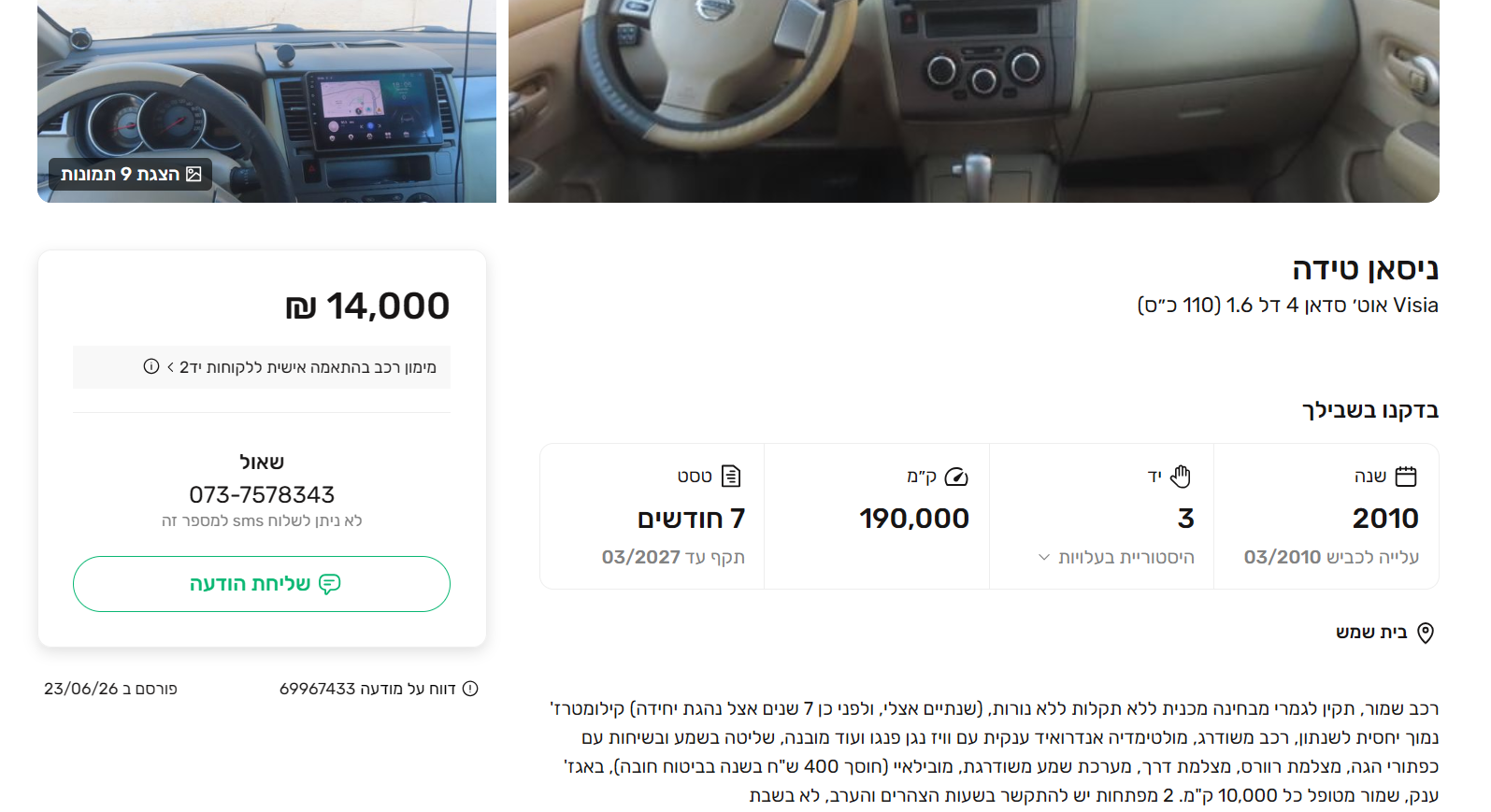Screen dimensions: 1491x812
Task: Click the phone number 073-7578343
Action: pyautogui.click(x=262, y=494)
